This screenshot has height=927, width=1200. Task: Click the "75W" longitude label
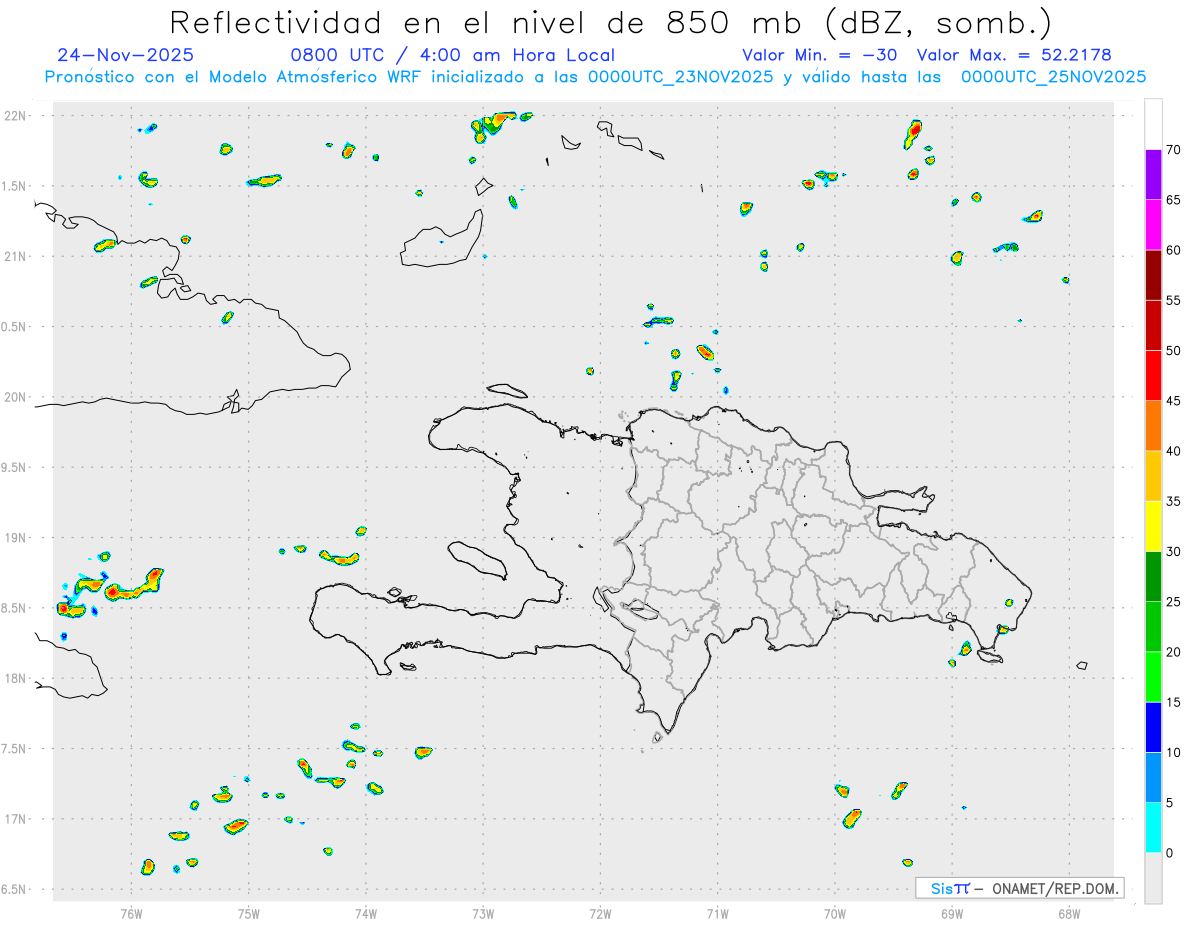[249, 913]
